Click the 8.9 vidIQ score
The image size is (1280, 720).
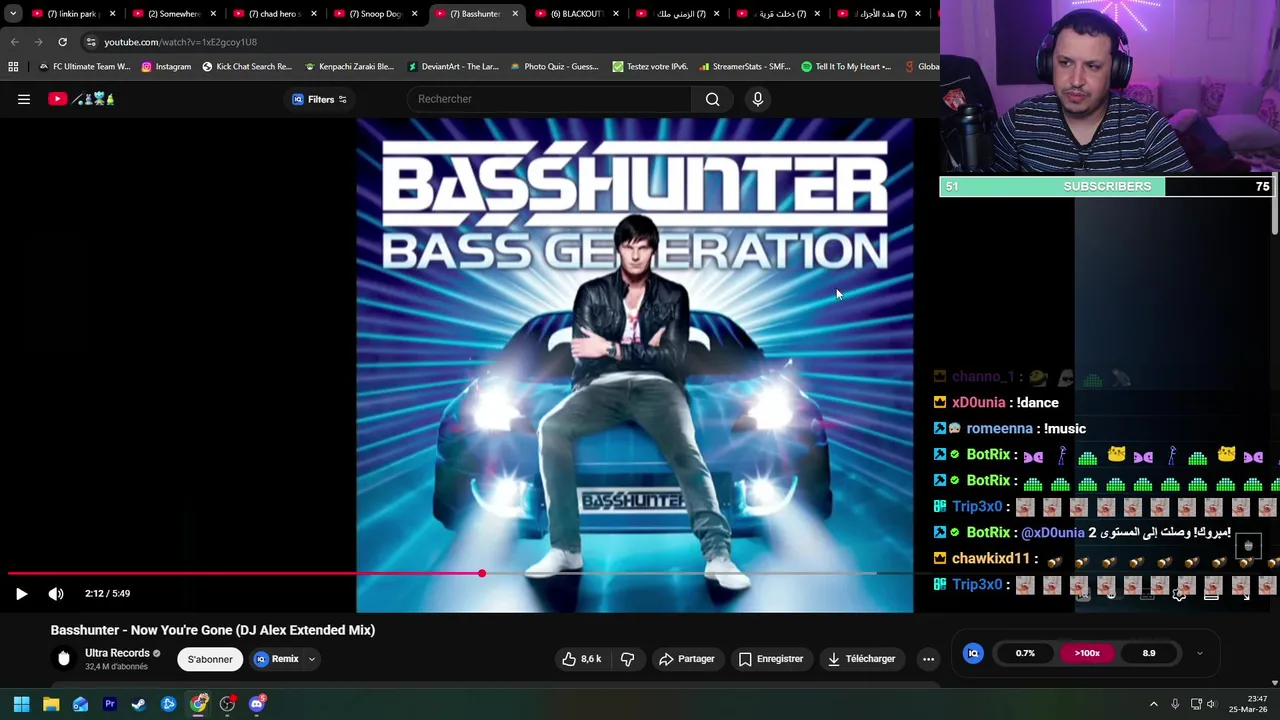tap(1149, 653)
